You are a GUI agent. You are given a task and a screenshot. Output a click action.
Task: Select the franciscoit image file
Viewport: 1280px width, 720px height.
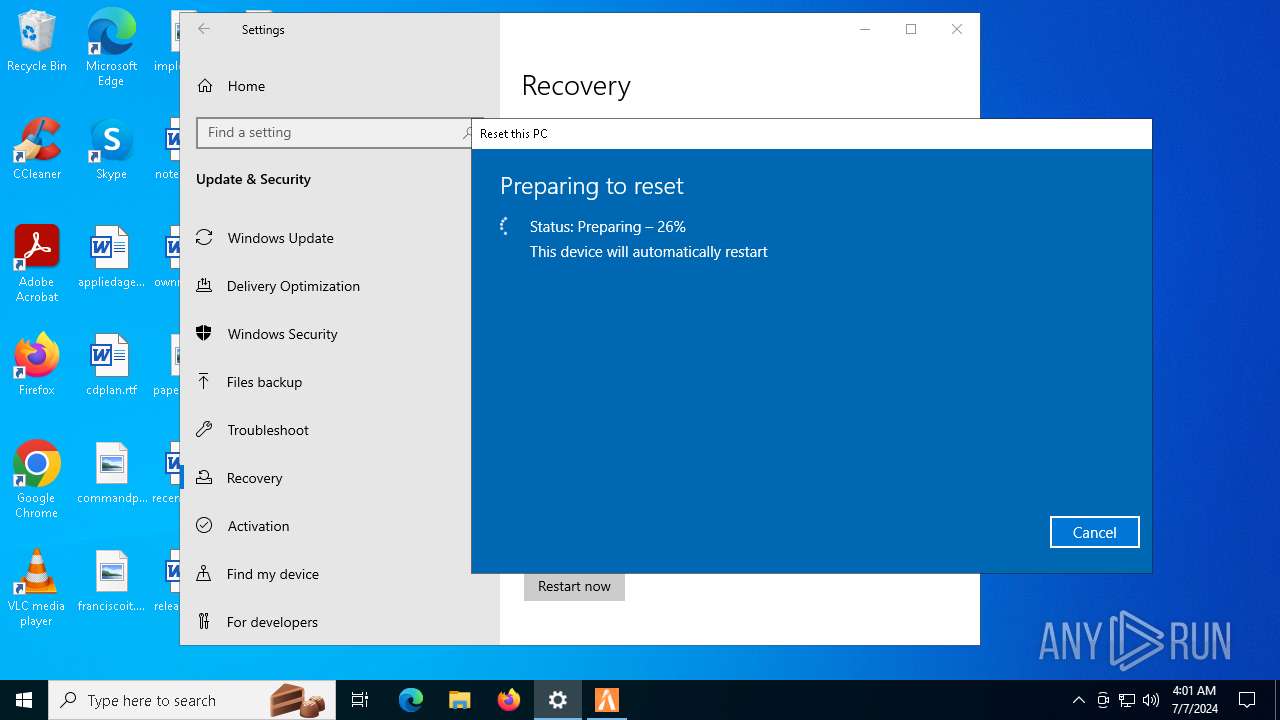coord(111,582)
